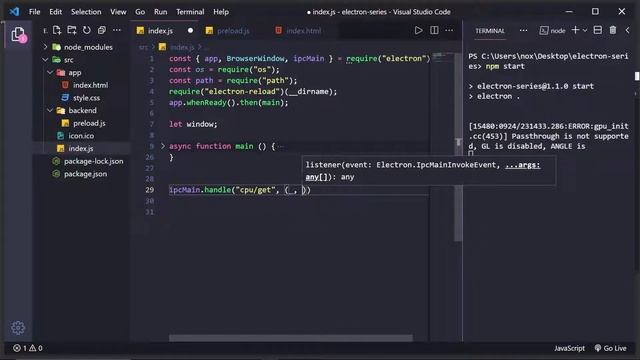The width and height of the screenshot is (640, 360).
Task: Click the New File icon in explorer
Action: pos(57,30)
